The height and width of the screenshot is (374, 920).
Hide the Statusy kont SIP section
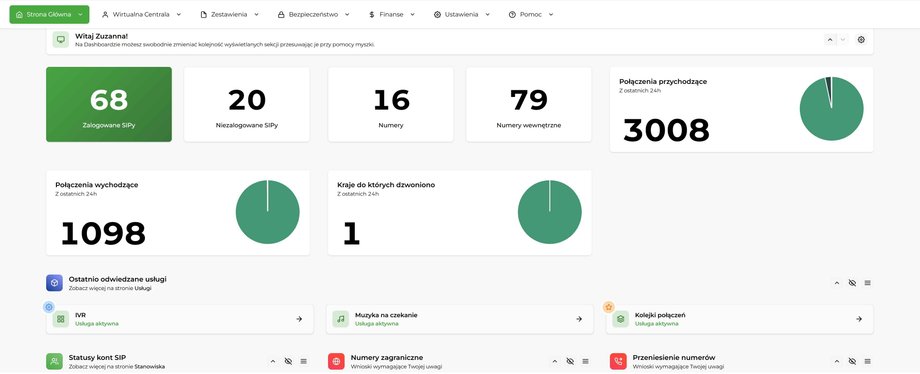coord(288,361)
